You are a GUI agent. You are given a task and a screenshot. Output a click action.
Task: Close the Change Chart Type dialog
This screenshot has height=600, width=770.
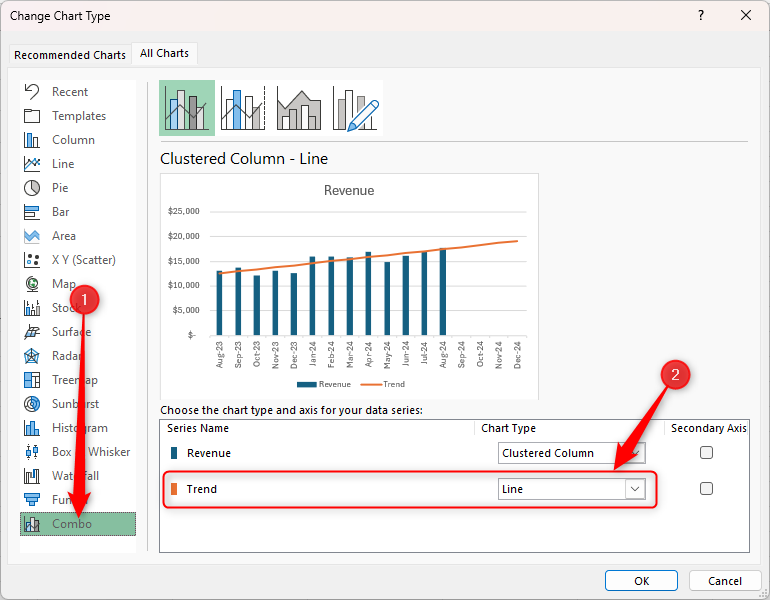point(746,16)
